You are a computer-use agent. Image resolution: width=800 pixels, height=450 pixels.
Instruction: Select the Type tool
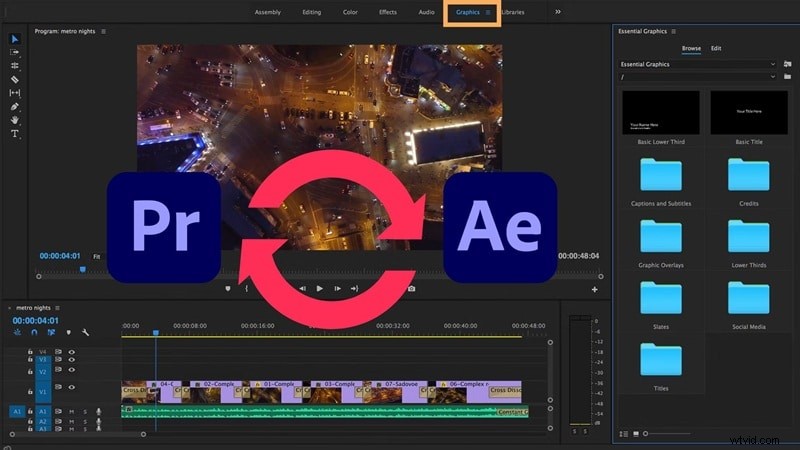pos(15,134)
